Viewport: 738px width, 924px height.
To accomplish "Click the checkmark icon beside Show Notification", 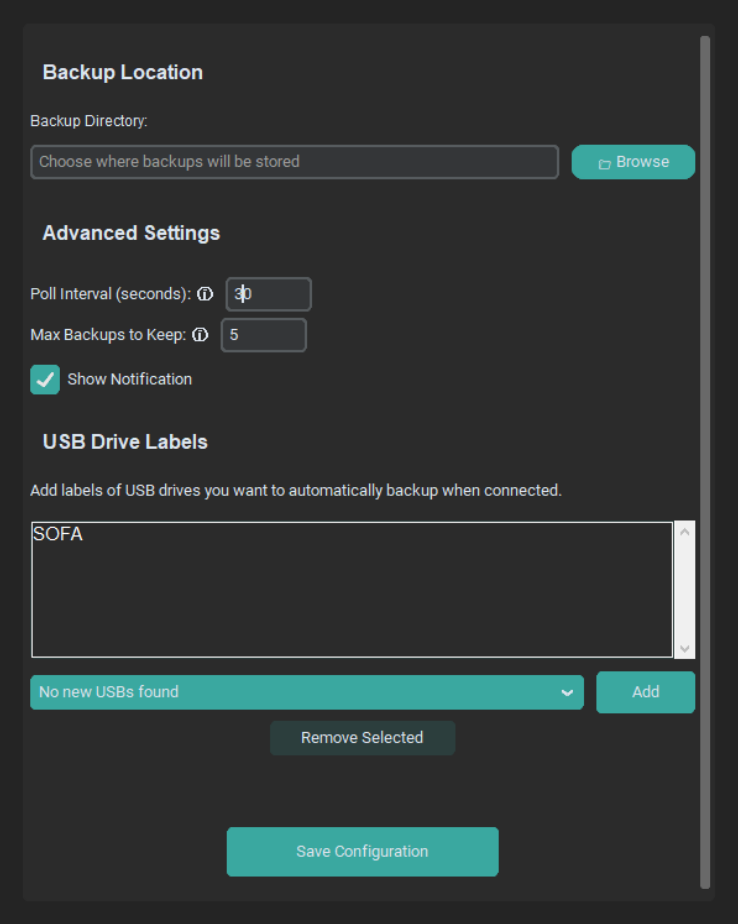I will 44,379.
